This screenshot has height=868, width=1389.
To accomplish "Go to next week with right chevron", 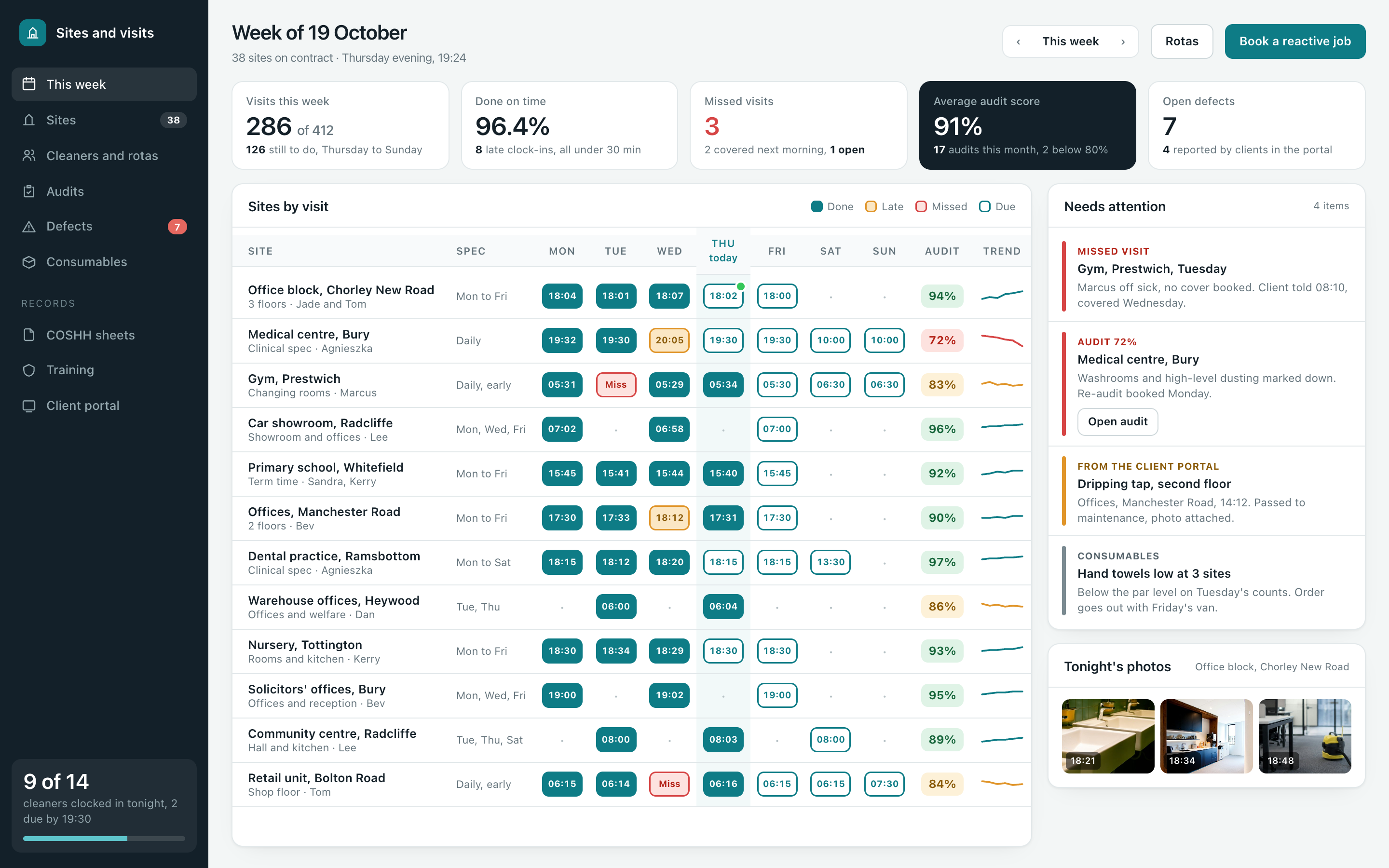I will 1123,41.
